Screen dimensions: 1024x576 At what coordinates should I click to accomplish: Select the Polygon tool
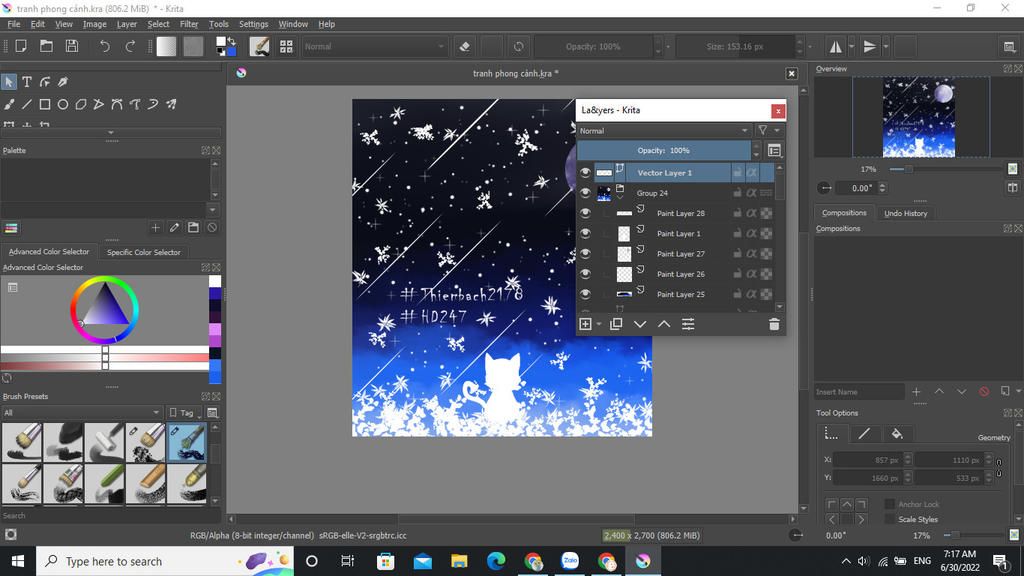[x=81, y=104]
